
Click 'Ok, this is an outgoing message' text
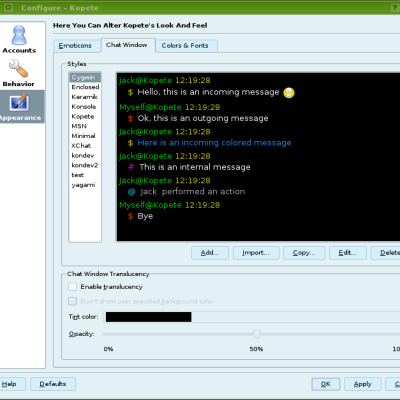(x=203, y=118)
